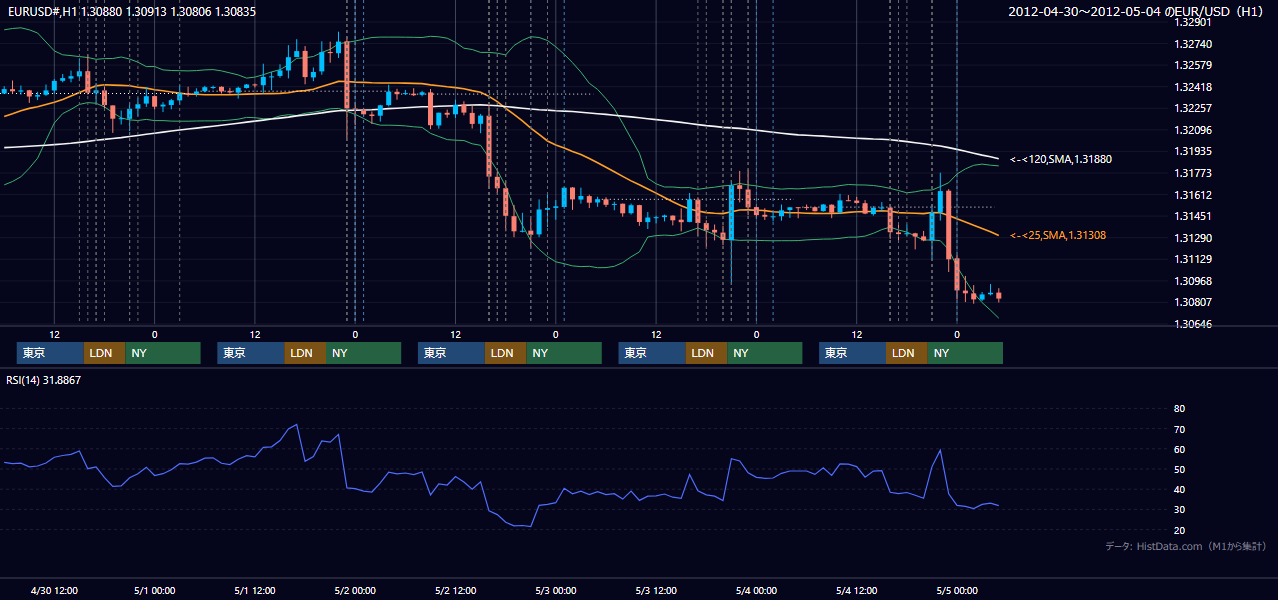
Task: Select the 5/5 00:00 time axis label
Action: point(957,590)
